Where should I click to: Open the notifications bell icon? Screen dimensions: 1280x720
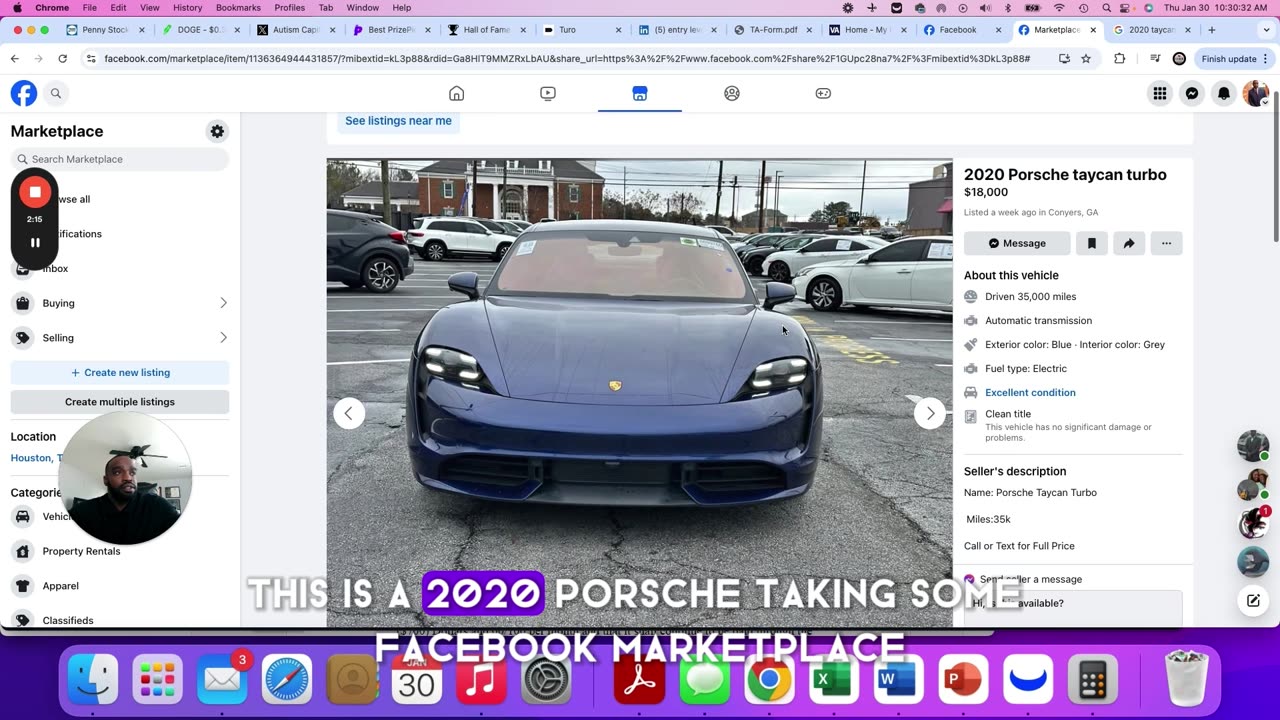(x=1224, y=93)
